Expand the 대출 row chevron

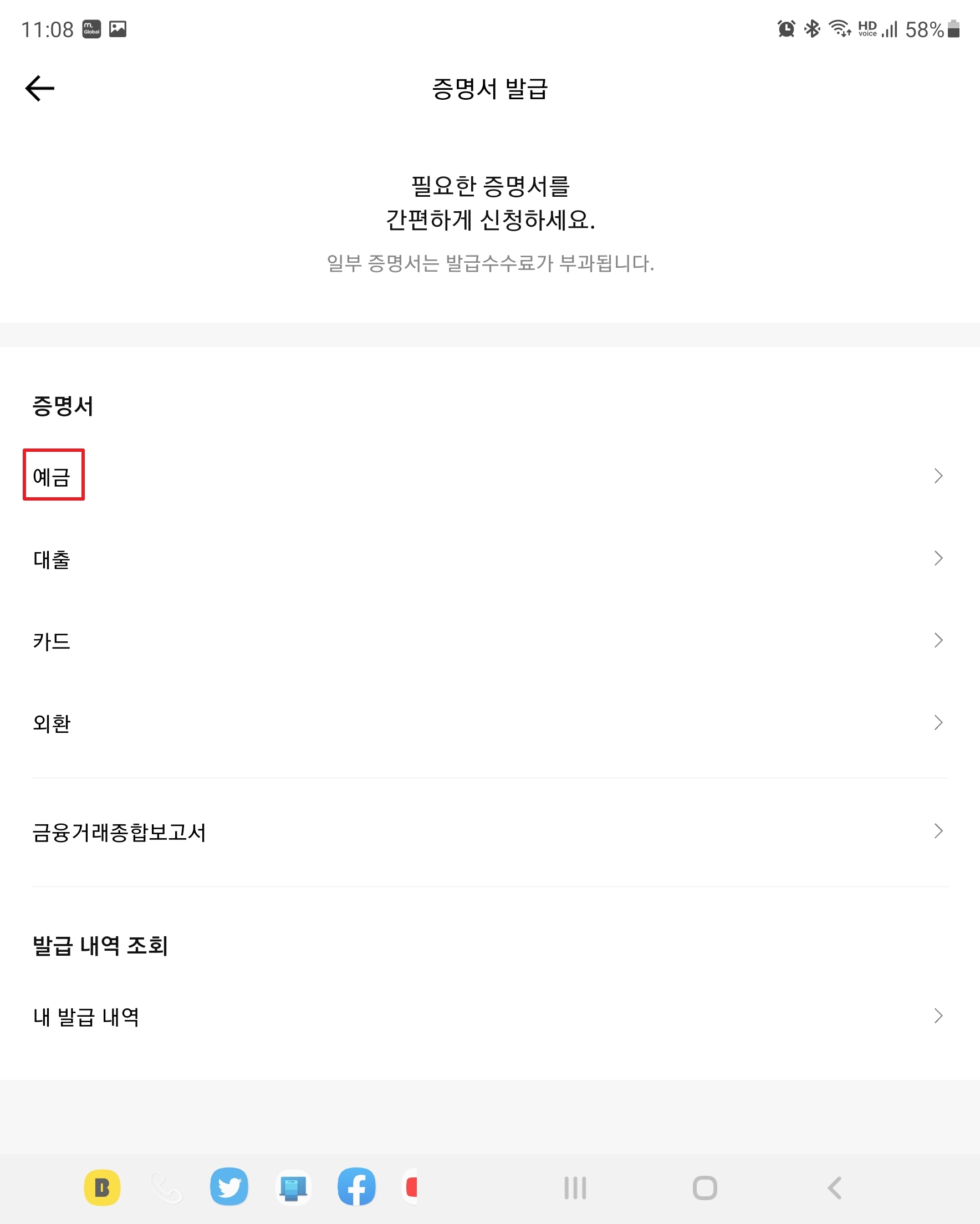pyautogui.click(x=938, y=558)
